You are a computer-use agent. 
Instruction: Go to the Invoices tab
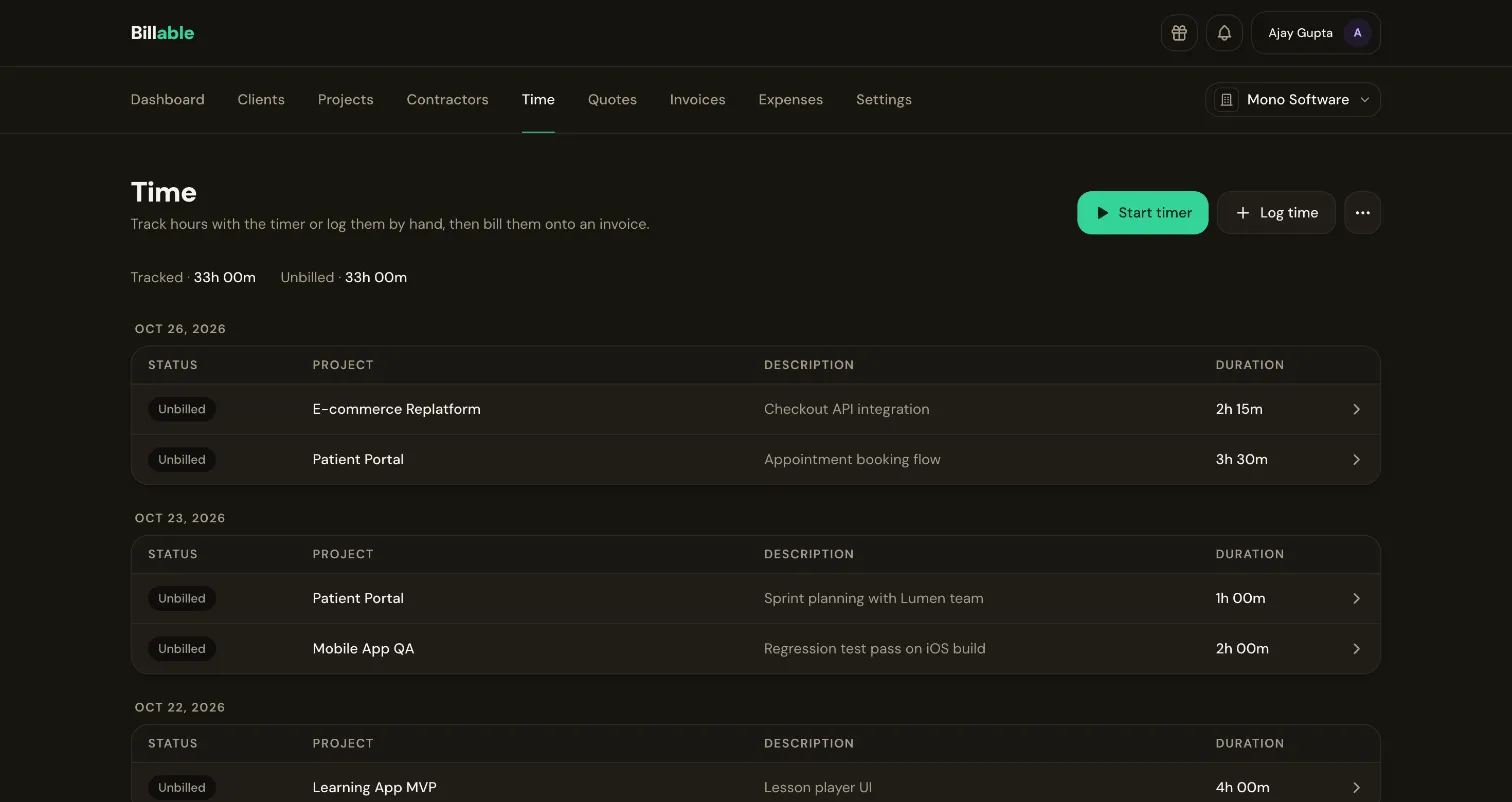click(x=698, y=100)
